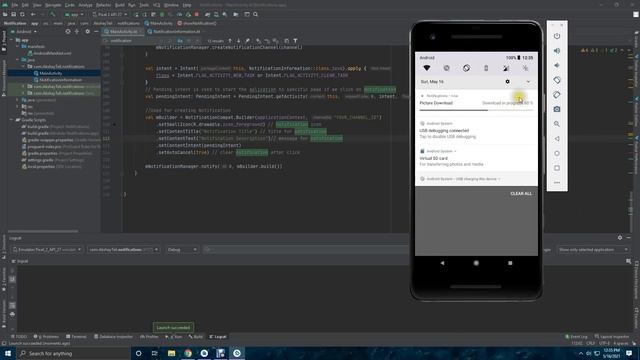Click the horizontal scrollbar below the project tree
This screenshot has height=360, width=640.
pos(42,231)
